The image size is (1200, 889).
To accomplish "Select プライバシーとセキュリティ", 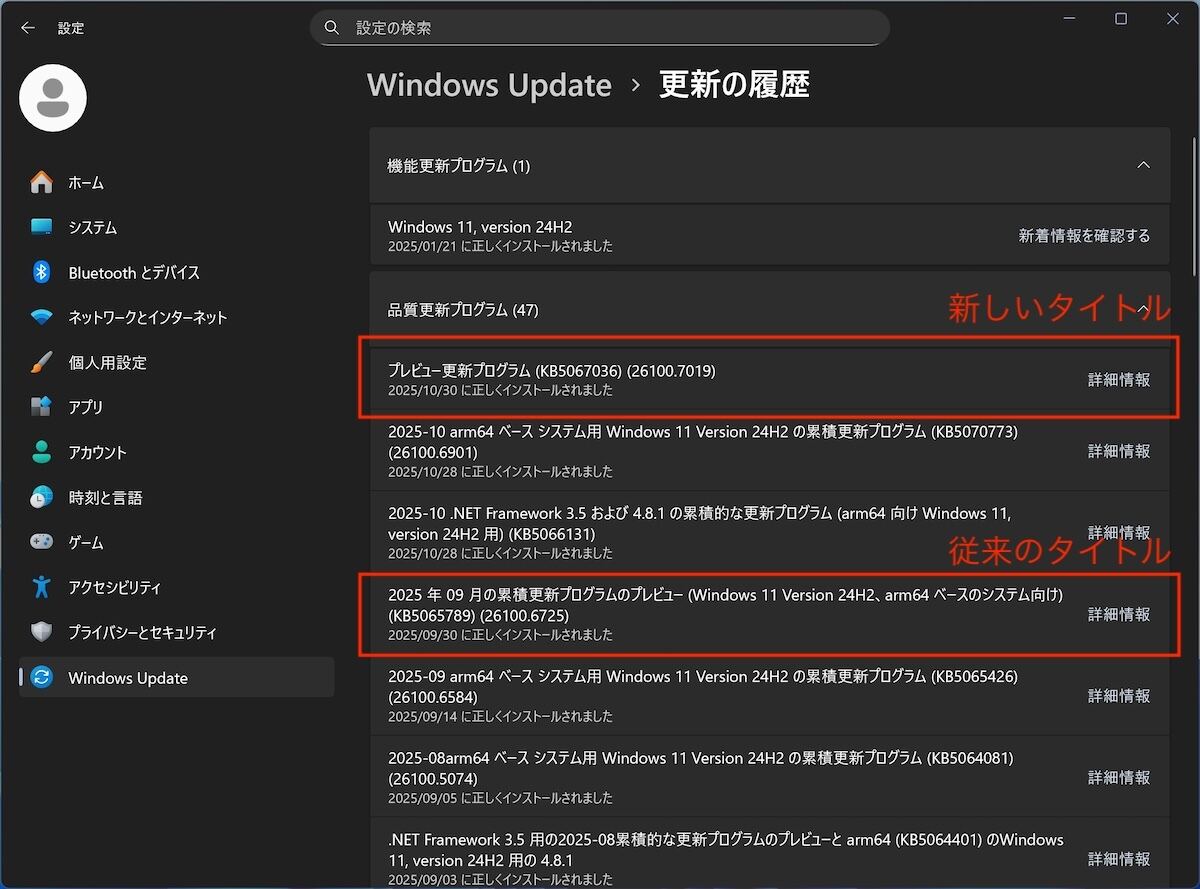I will tap(177, 632).
